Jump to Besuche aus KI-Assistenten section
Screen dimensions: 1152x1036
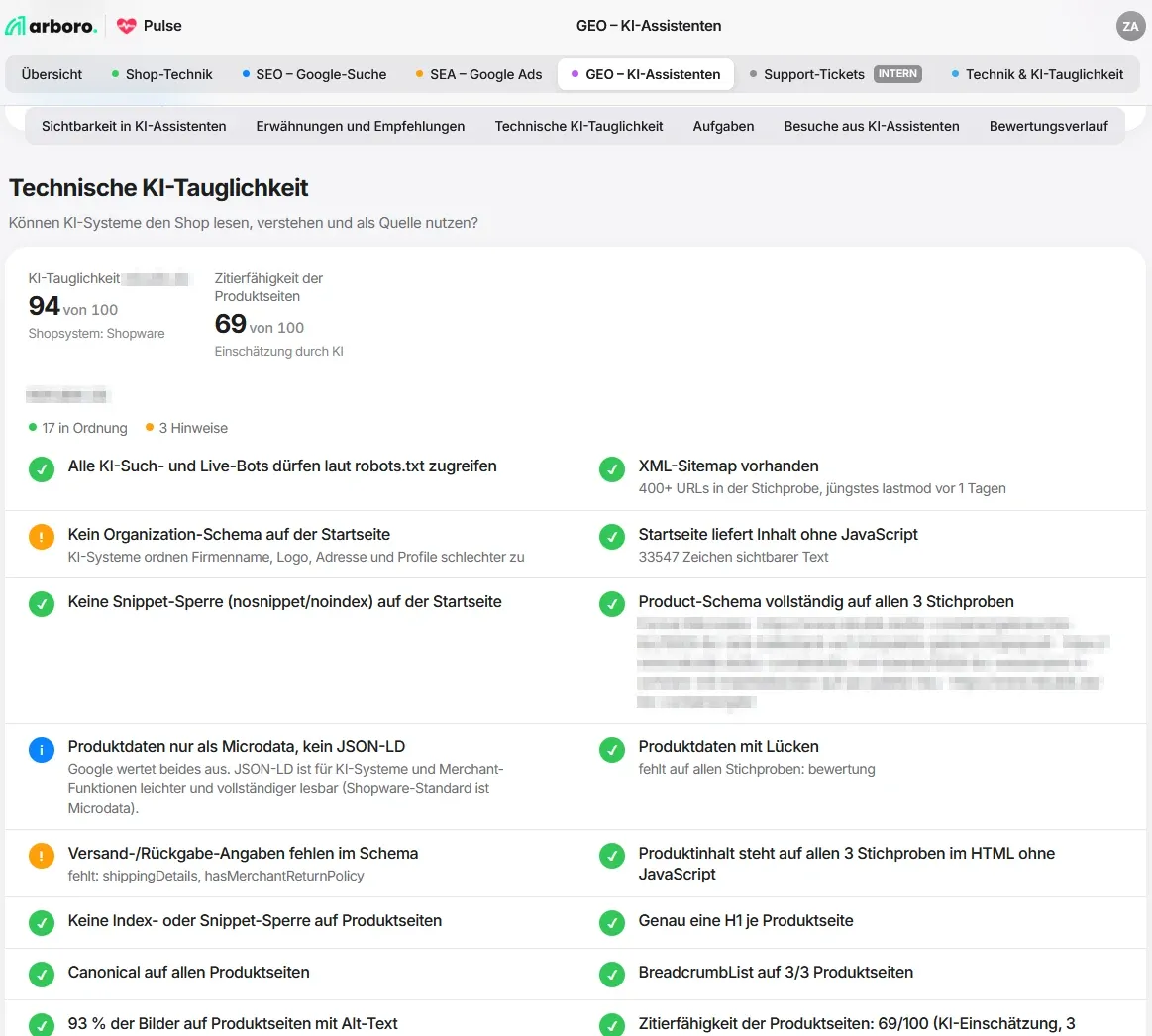coord(872,126)
